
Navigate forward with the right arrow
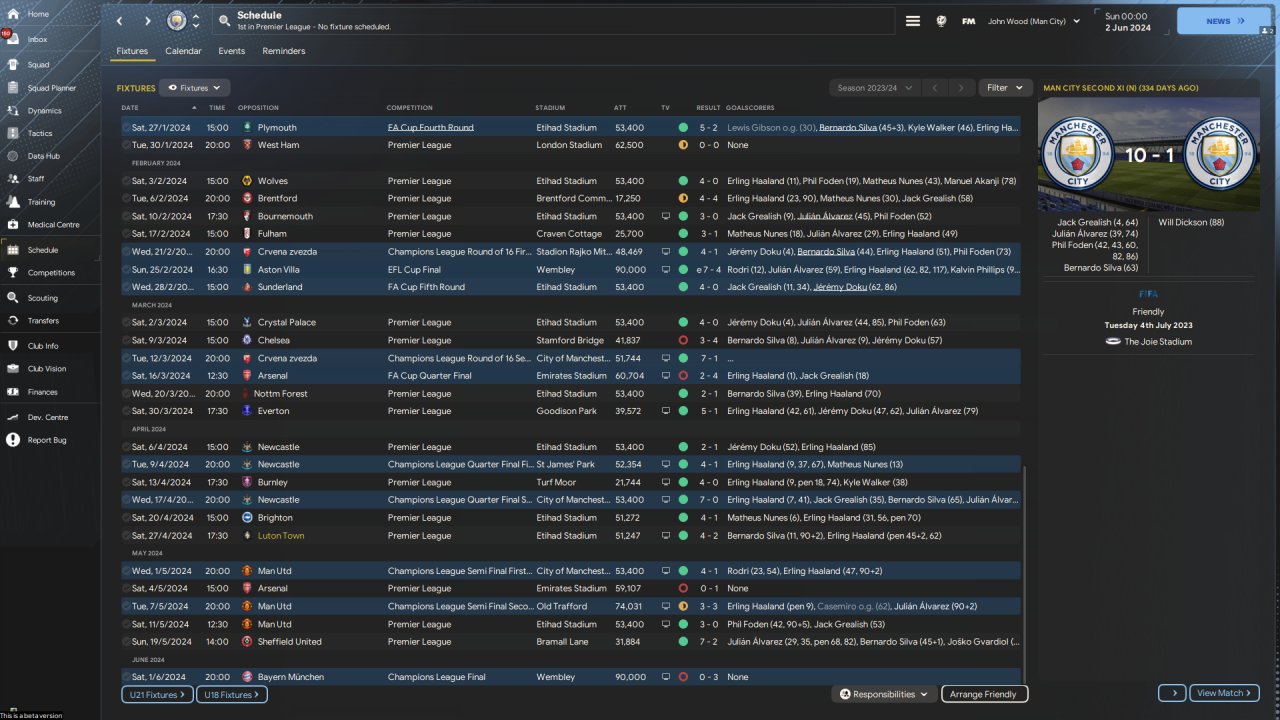148,21
